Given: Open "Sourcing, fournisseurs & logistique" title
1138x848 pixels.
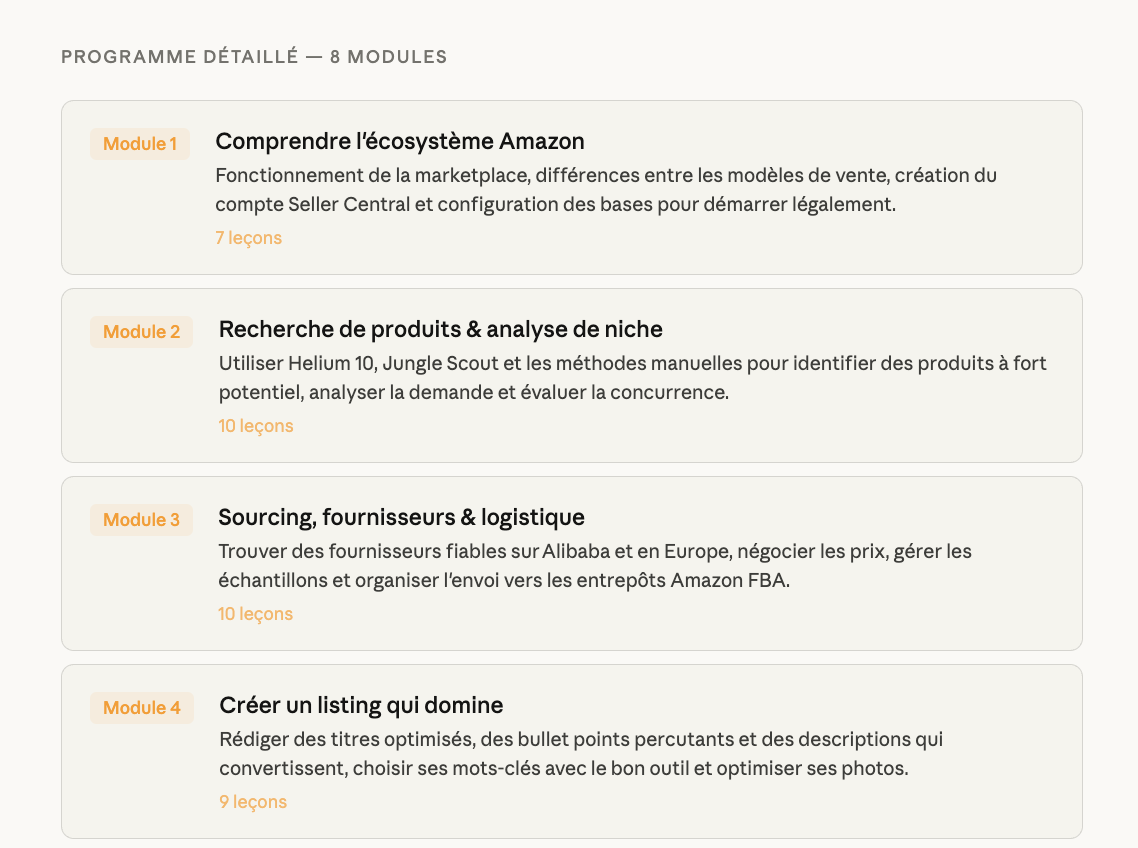Looking at the screenshot, I should (x=402, y=517).
